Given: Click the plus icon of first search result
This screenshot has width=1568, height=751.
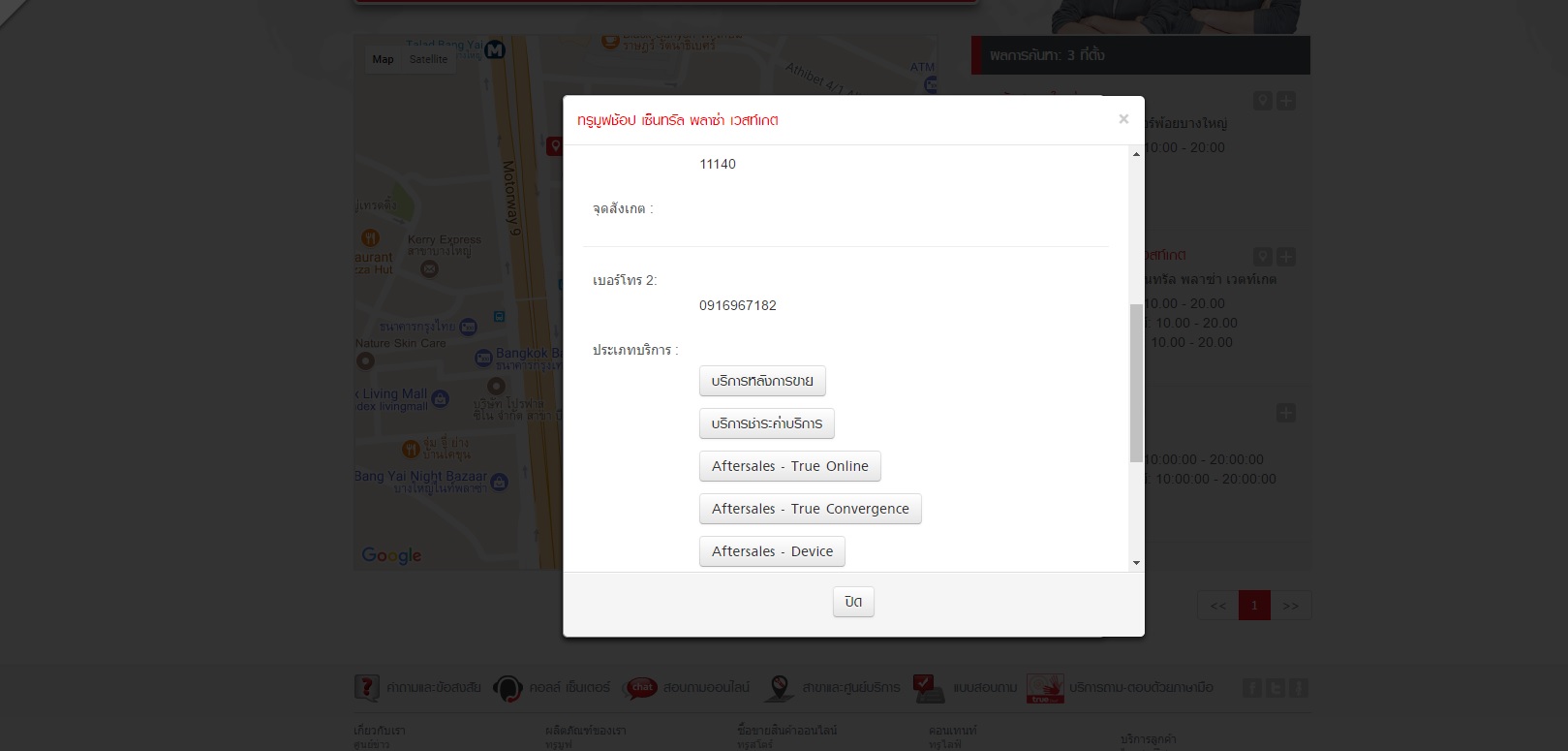Looking at the screenshot, I should pos(1286,101).
